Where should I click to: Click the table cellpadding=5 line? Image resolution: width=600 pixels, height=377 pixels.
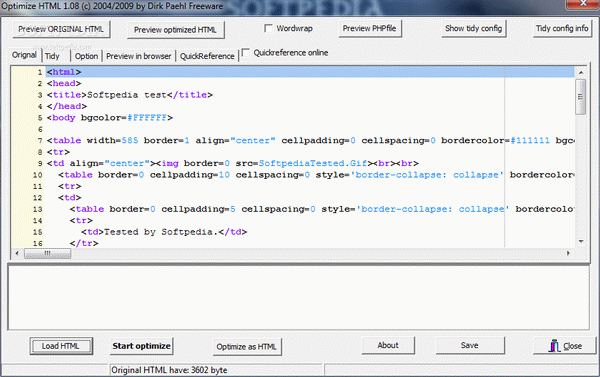click(322, 209)
